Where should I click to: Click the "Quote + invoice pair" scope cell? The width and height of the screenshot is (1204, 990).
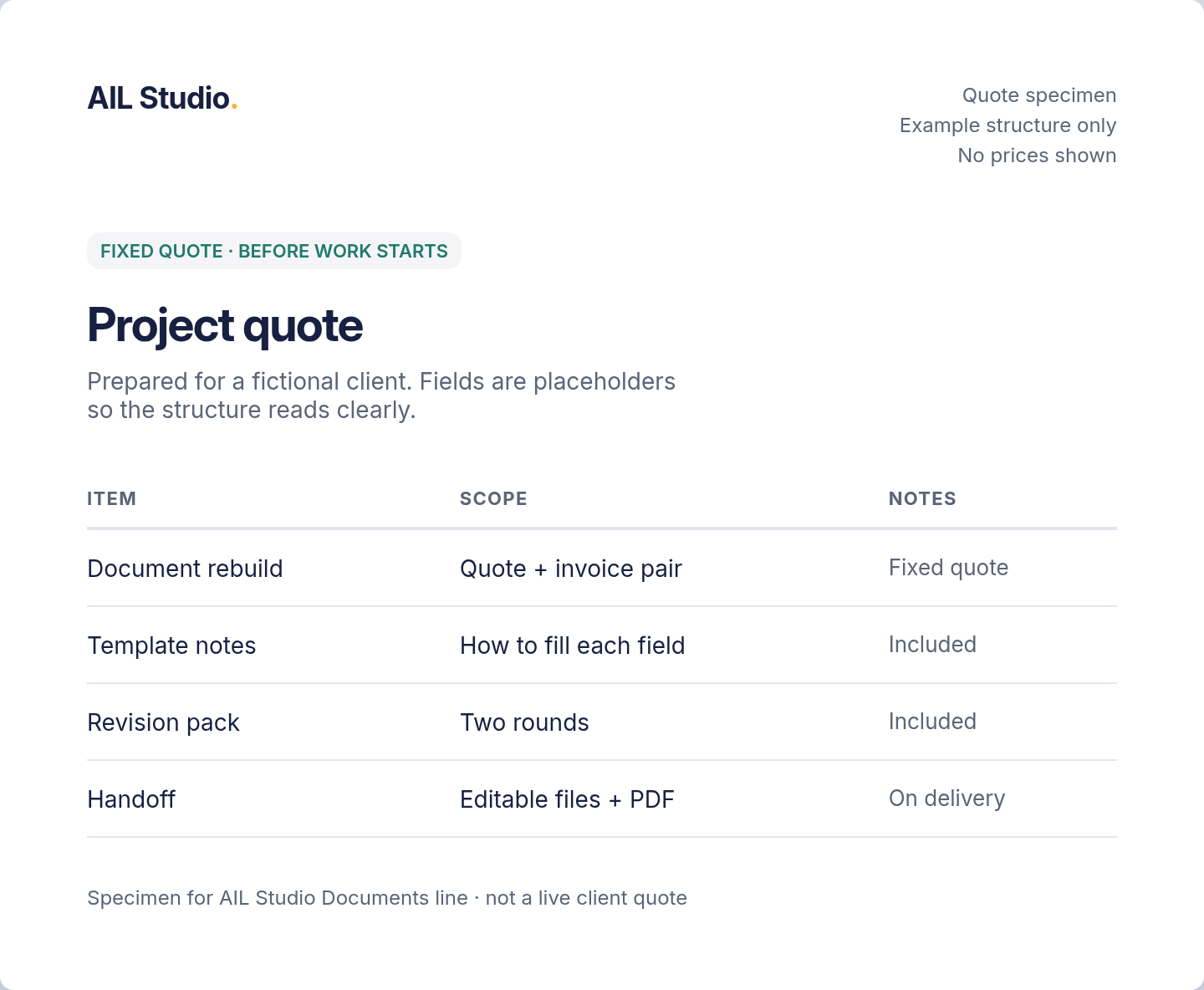571,569
